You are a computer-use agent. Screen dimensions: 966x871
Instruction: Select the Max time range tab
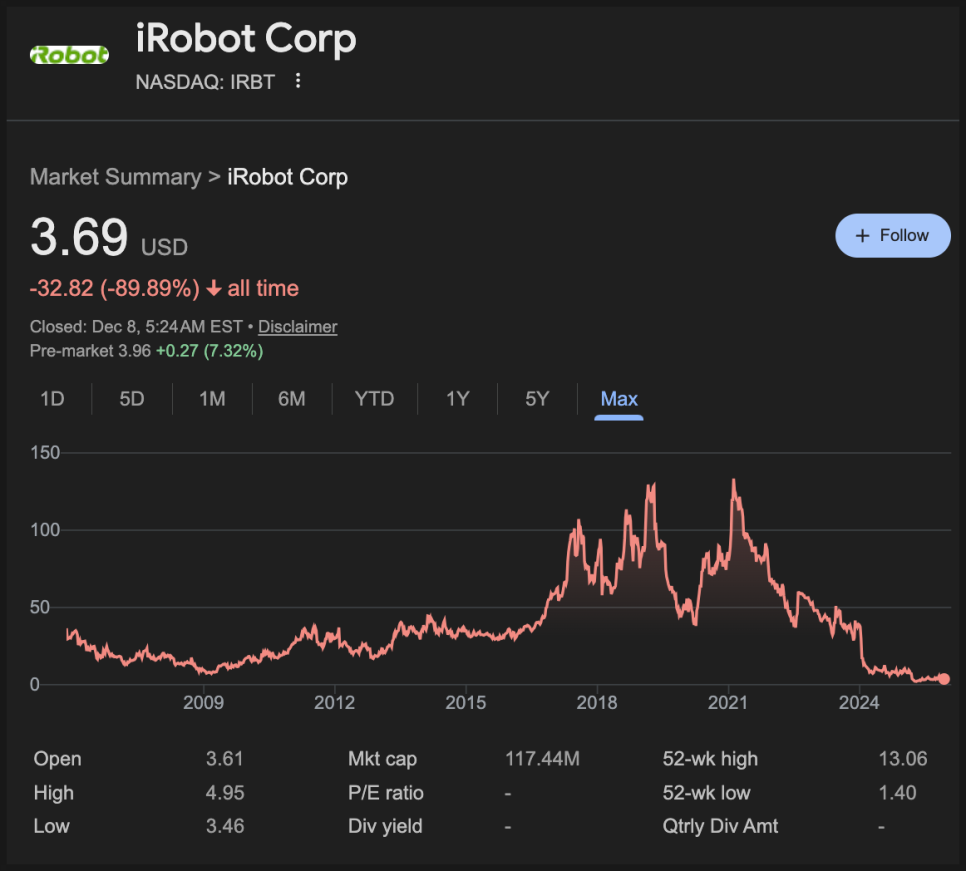pyautogui.click(x=619, y=399)
